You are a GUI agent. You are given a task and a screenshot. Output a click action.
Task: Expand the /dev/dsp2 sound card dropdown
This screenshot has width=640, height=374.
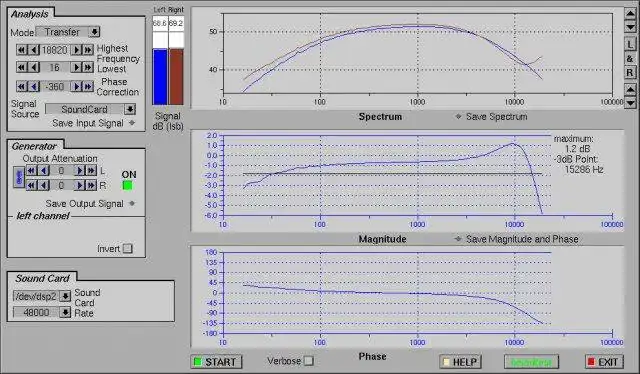[x=65, y=296]
